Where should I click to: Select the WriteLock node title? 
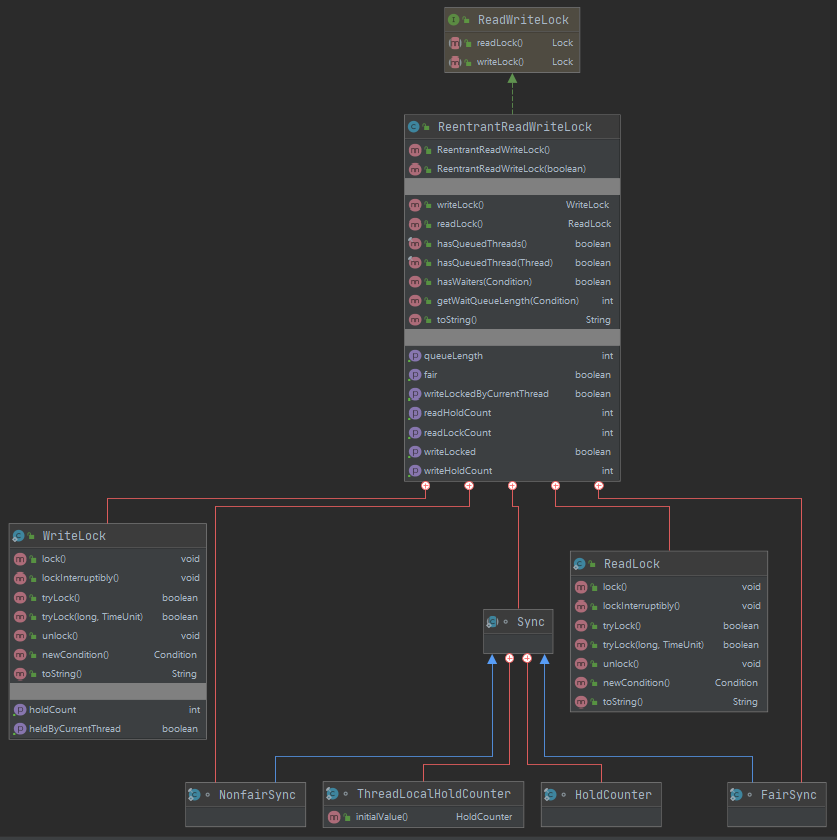pos(74,536)
